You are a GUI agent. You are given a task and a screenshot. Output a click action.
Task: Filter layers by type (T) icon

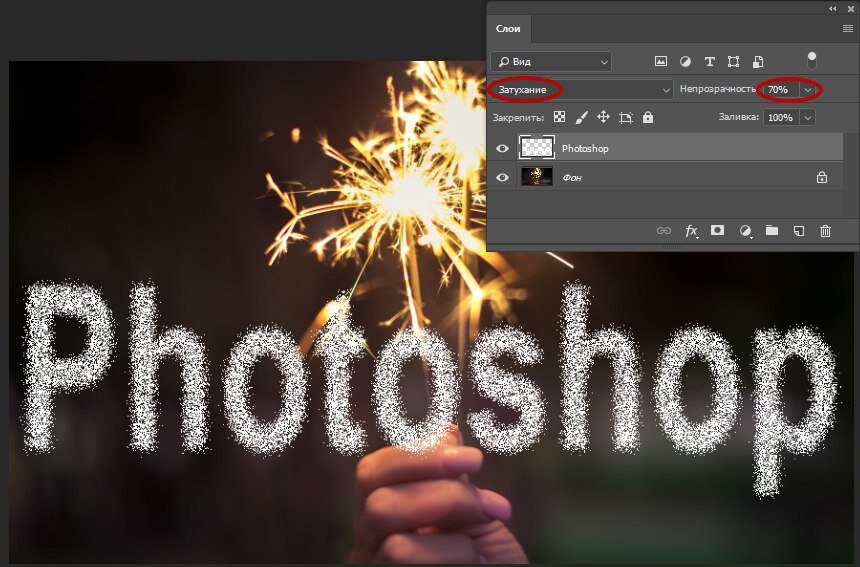709,61
